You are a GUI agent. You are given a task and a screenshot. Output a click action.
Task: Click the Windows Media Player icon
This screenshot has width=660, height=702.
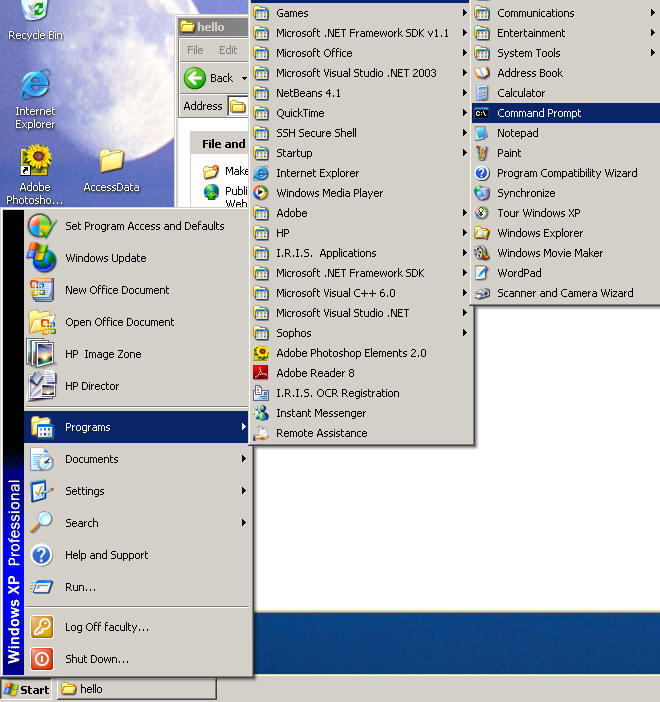[x=261, y=193]
